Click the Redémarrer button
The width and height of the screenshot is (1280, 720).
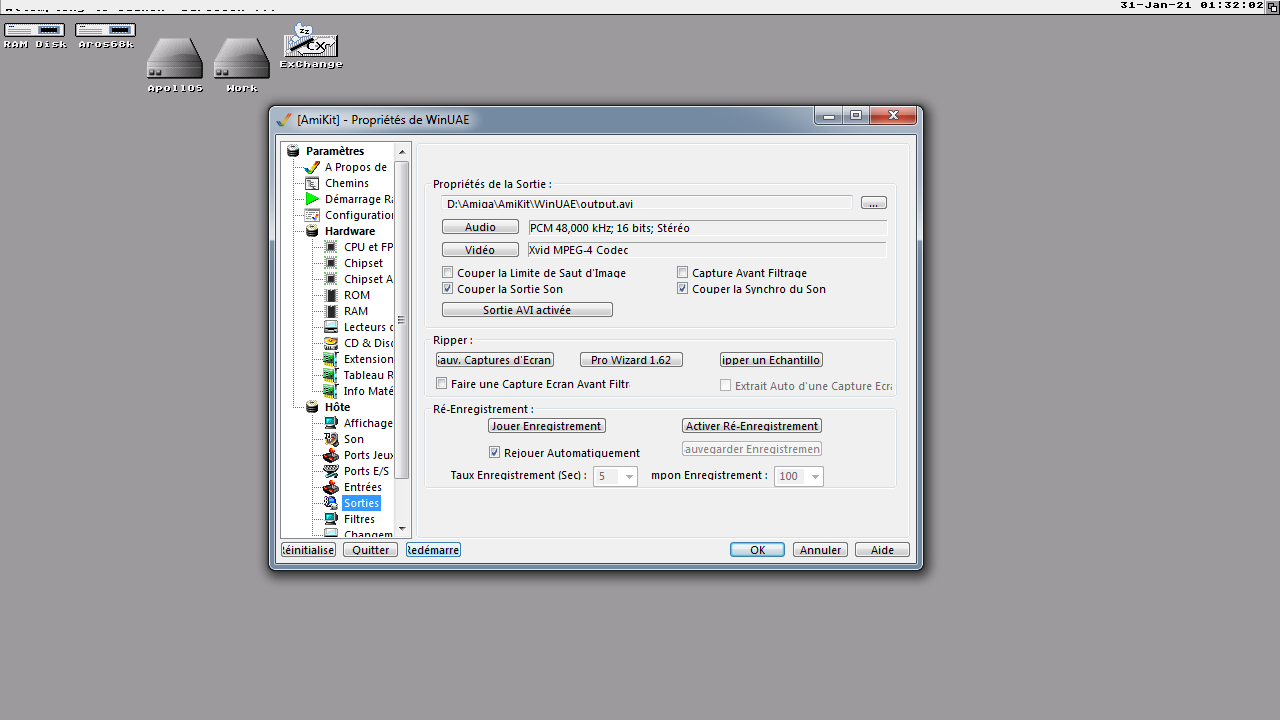(x=433, y=550)
